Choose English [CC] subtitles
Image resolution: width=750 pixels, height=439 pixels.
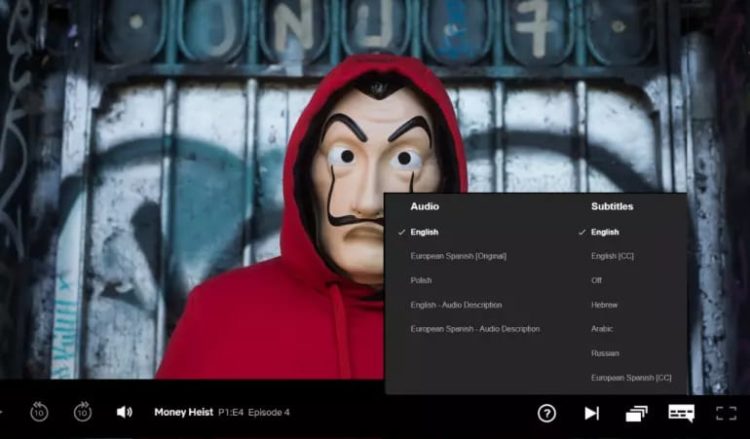coord(612,256)
